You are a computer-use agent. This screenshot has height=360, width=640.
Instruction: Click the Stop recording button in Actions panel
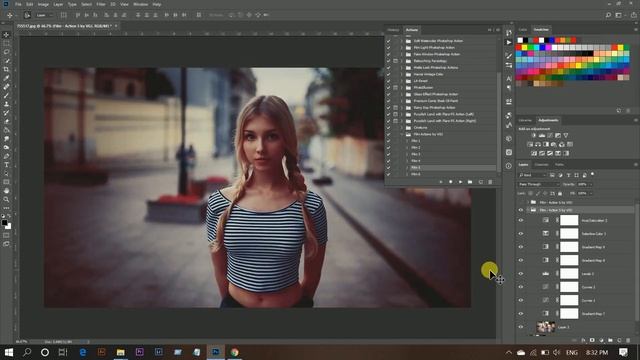coord(441,182)
